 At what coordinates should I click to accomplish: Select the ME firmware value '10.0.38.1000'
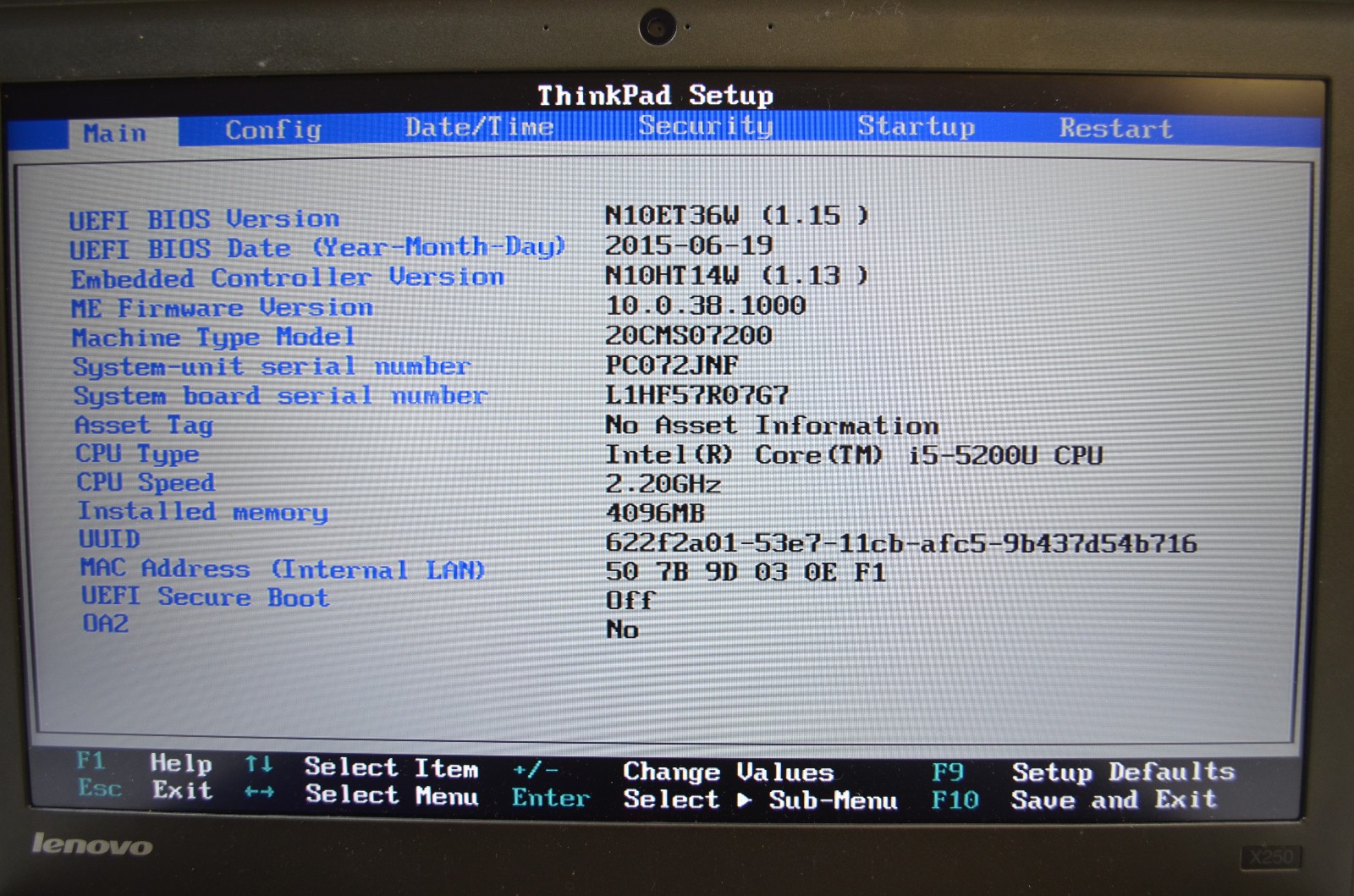pyautogui.click(x=706, y=305)
